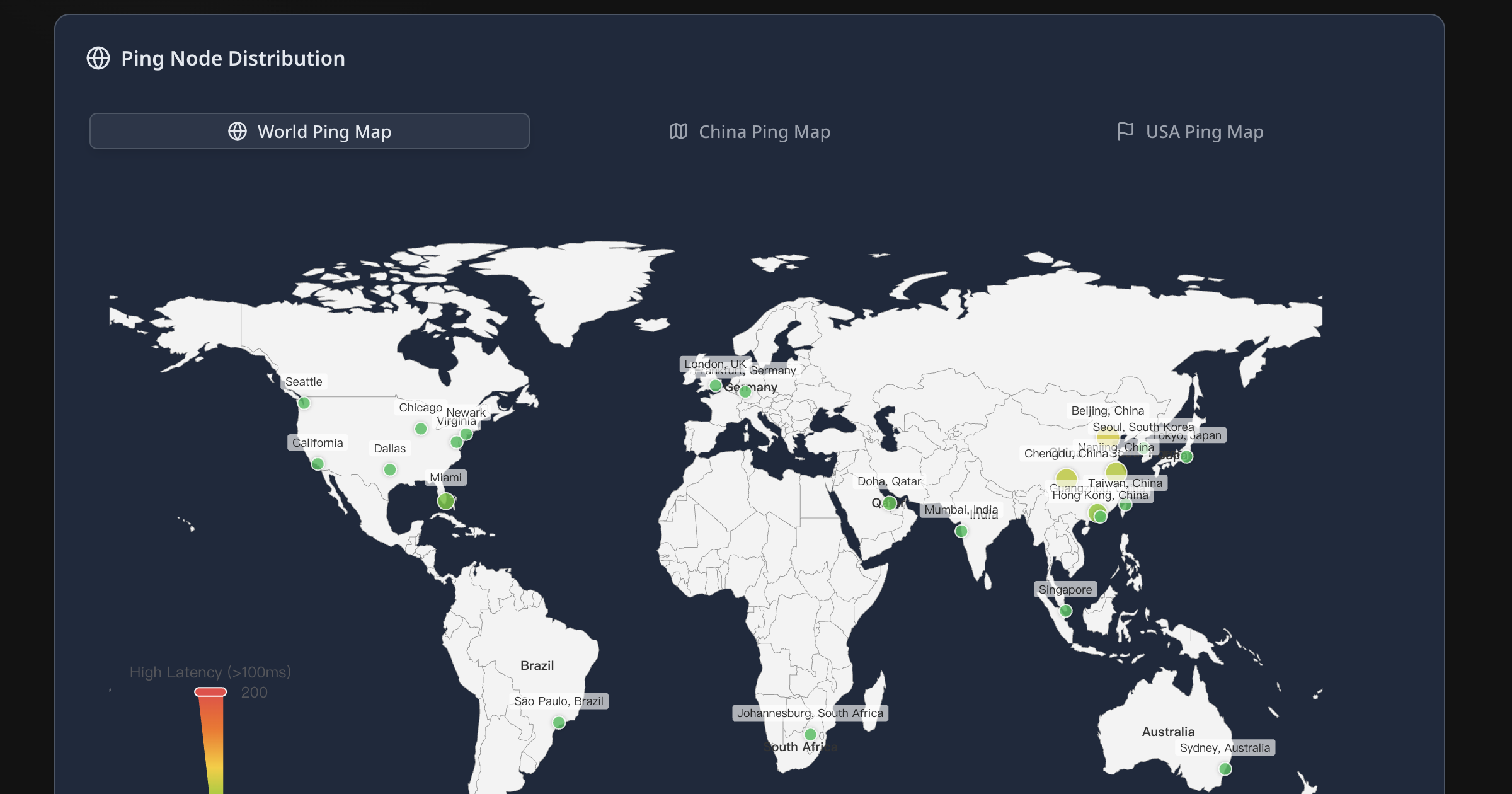
Task: Select the Sydney, Australia ping node marker
Action: (1225, 769)
